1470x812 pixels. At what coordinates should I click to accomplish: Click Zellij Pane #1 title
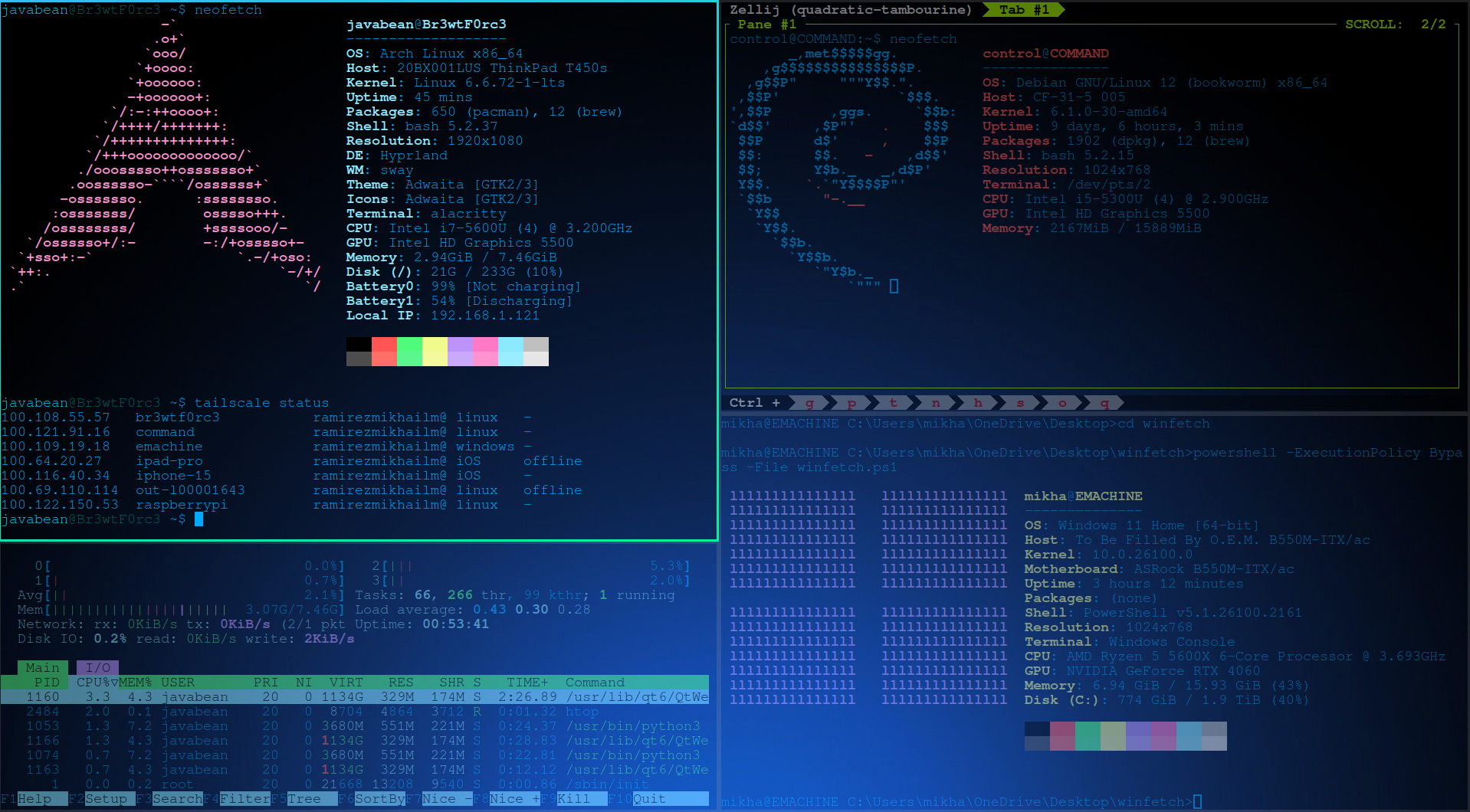click(767, 24)
